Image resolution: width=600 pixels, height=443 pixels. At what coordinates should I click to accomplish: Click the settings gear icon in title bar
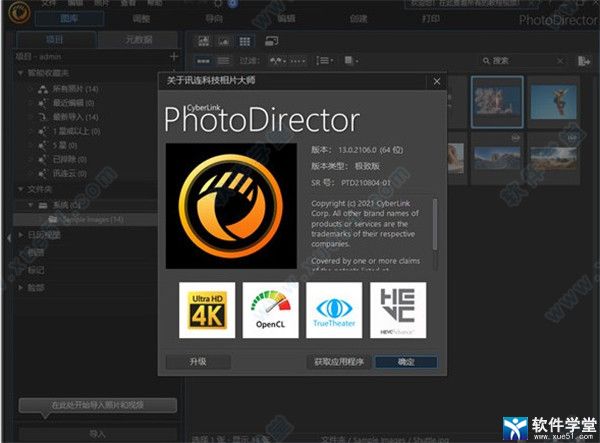coord(218,3)
